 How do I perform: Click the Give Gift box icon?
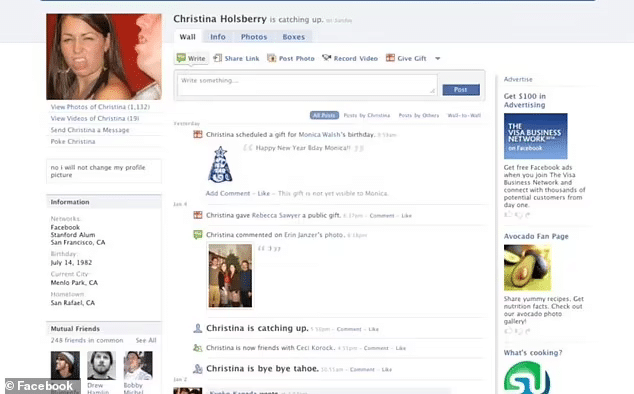tap(390, 57)
